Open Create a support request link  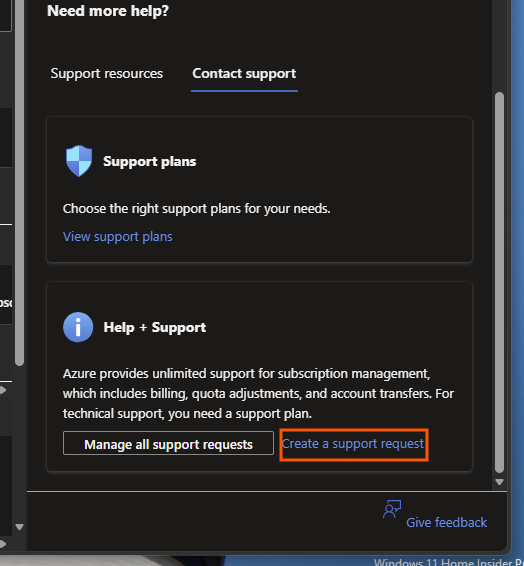click(x=353, y=444)
